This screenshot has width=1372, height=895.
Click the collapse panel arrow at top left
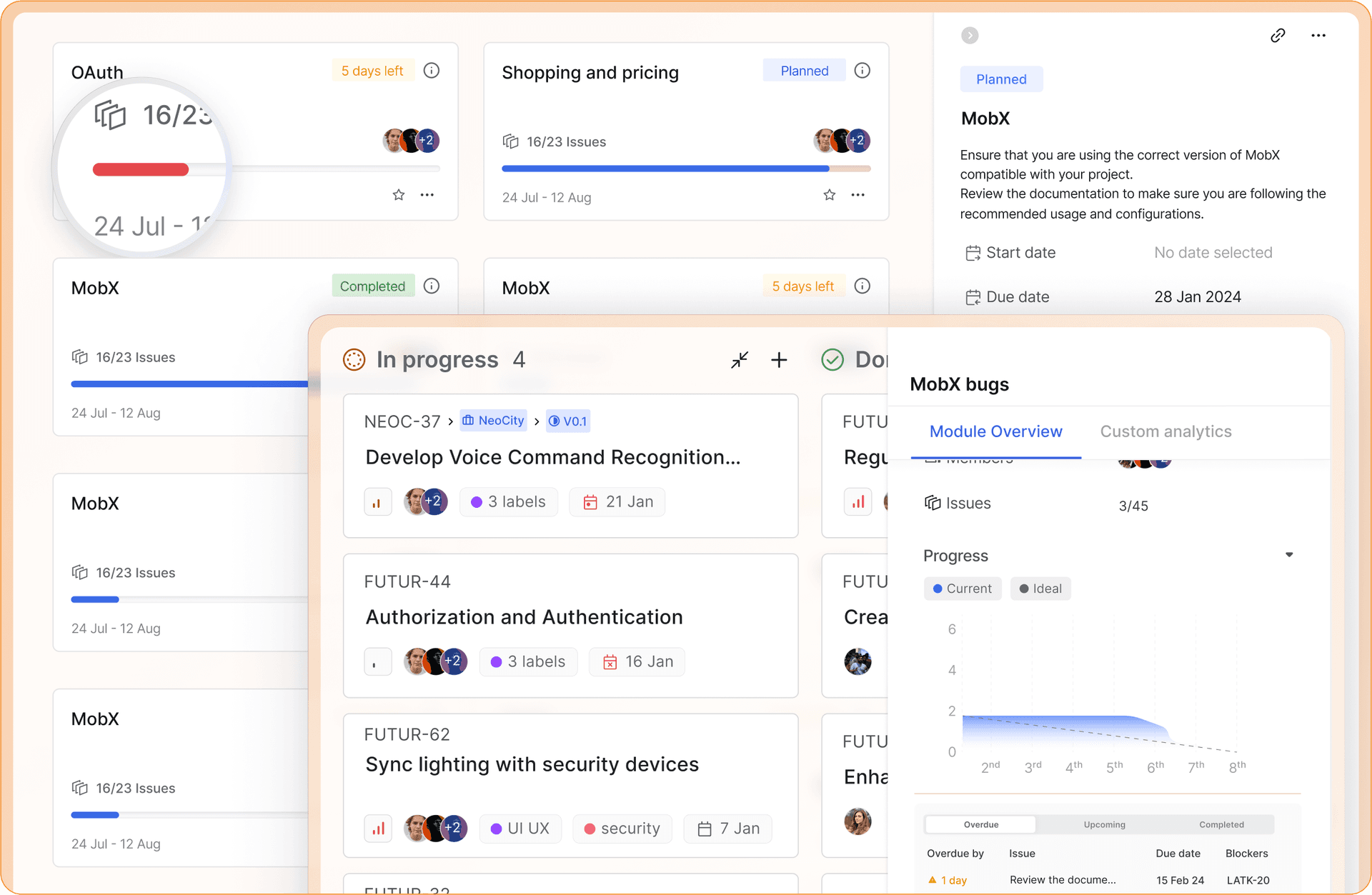point(970,35)
